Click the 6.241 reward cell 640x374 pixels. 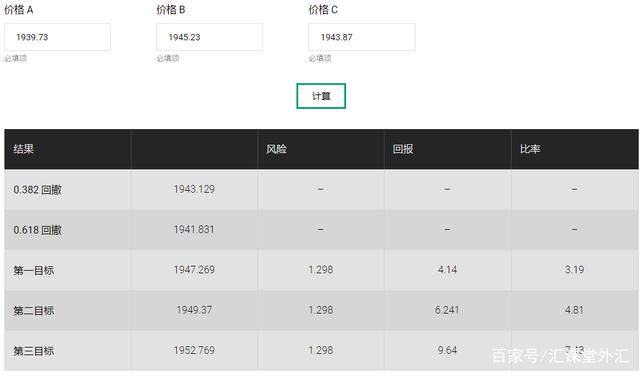(x=447, y=310)
